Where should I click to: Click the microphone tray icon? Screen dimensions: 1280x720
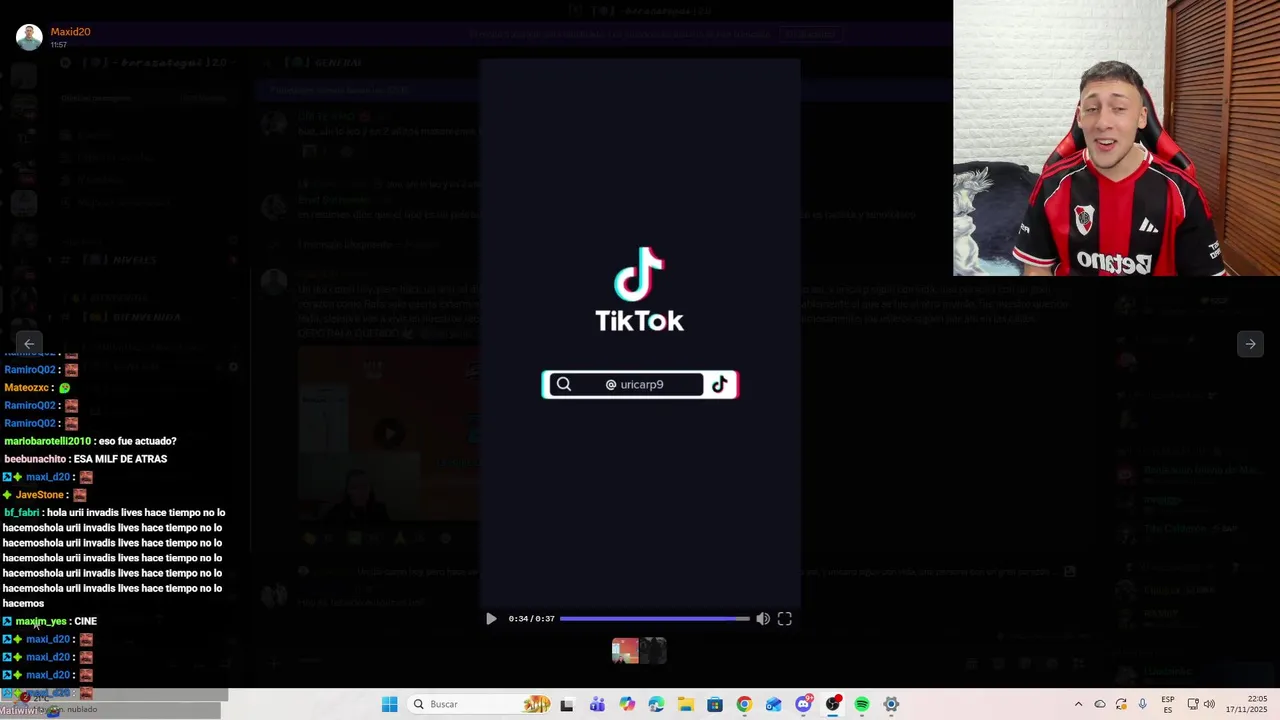click(1143, 704)
